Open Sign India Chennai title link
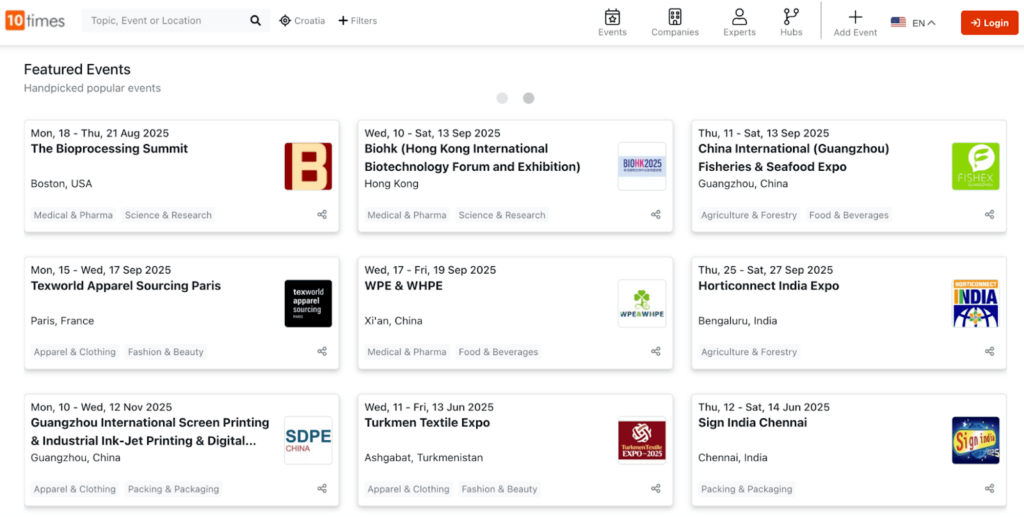Viewport: 1024px width, 517px height. pyautogui.click(x=752, y=423)
